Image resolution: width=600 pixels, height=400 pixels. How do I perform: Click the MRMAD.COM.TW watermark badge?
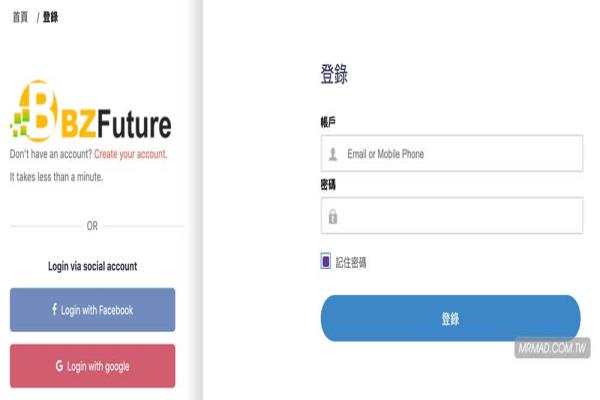click(x=552, y=348)
